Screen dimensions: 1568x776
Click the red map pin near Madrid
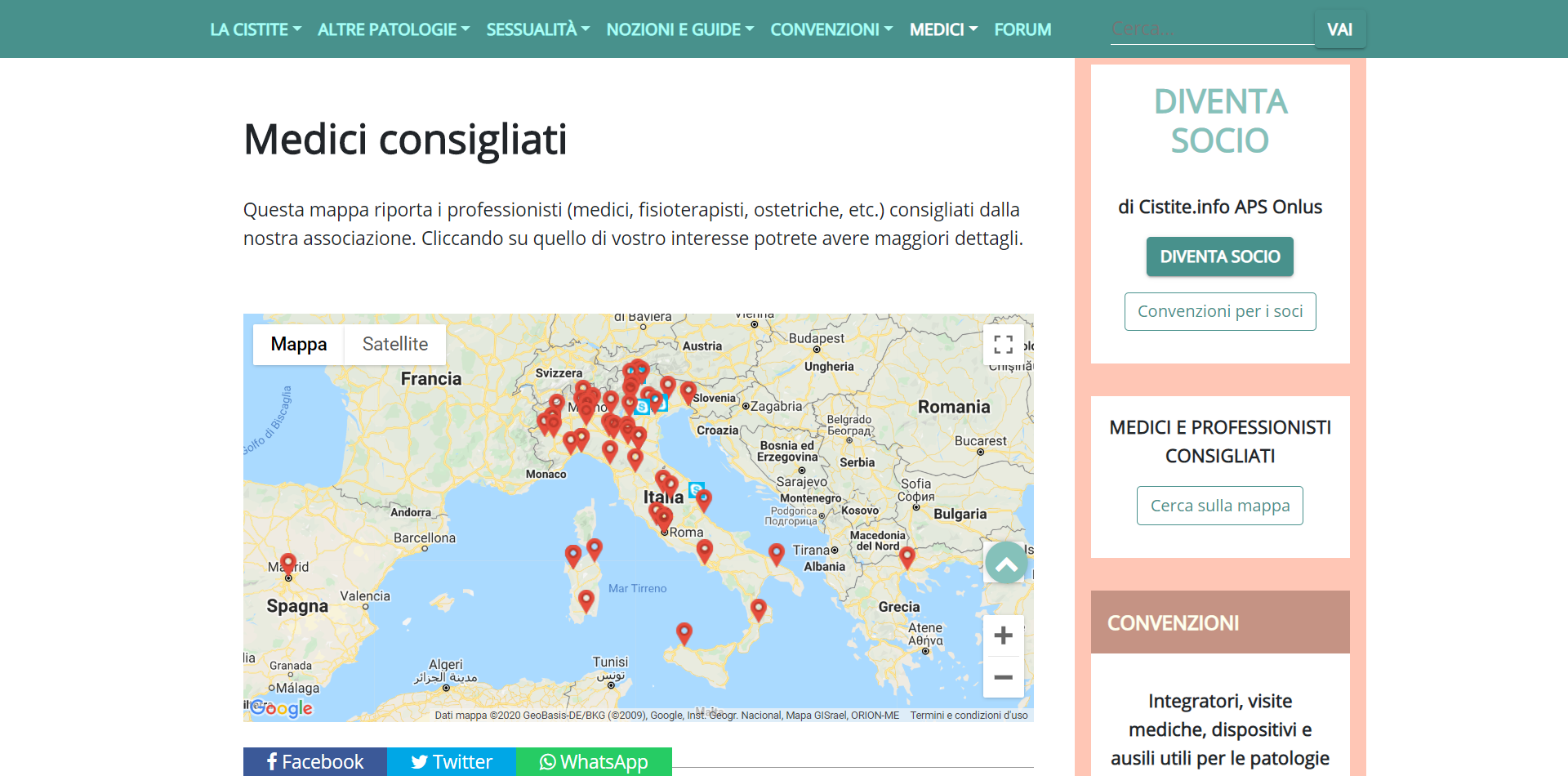(x=287, y=562)
